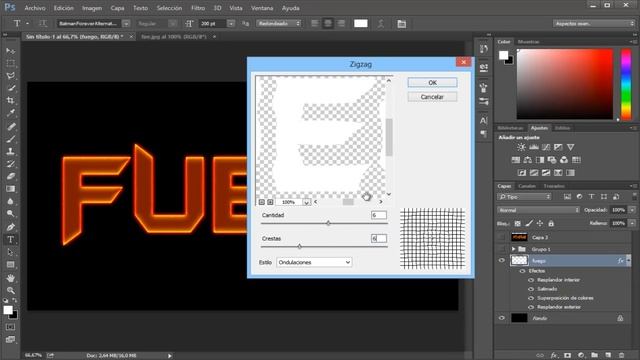Open the layer filter Tipo dropdown

click(524, 197)
